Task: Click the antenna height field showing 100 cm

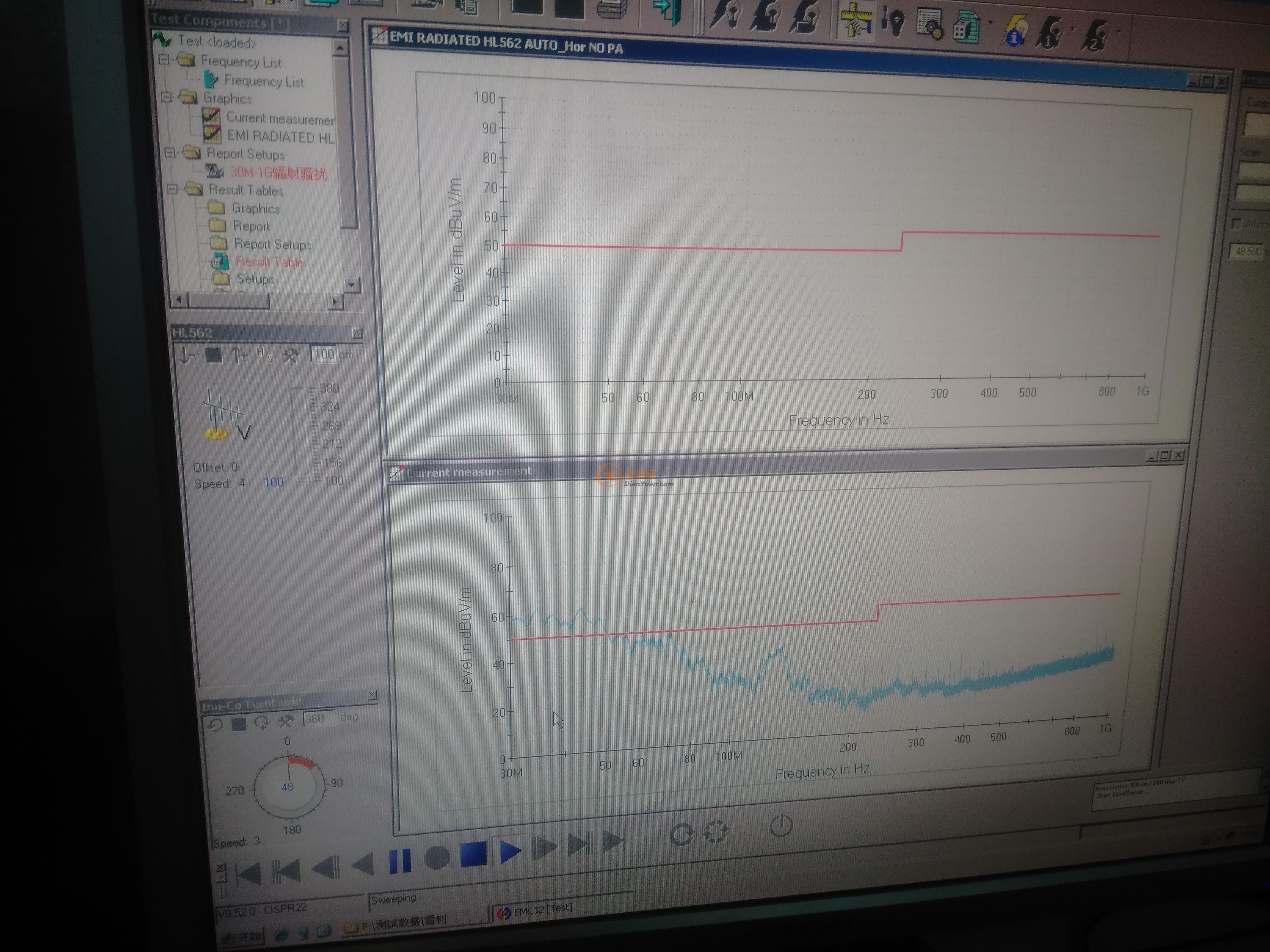Action: [324, 354]
